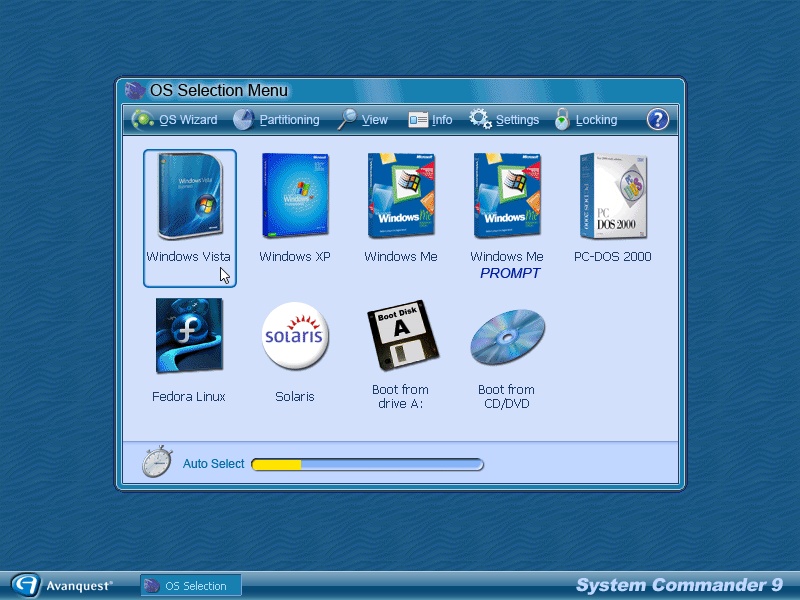800x600 pixels.
Task: Open the Partitioning menu
Action: pos(289,120)
